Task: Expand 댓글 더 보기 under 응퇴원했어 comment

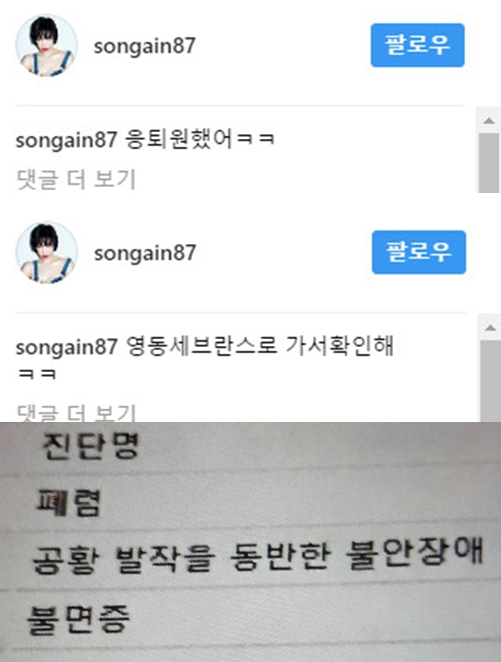Action: click(x=76, y=179)
